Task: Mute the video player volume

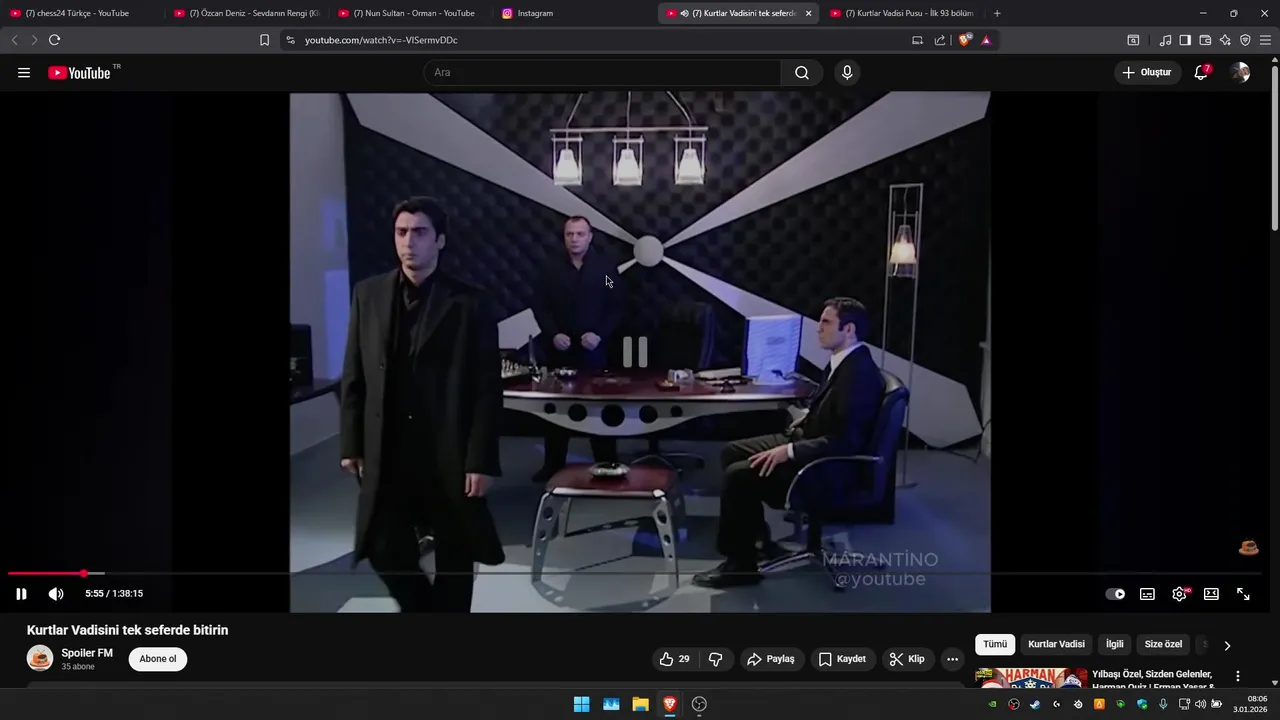Action: [x=56, y=594]
